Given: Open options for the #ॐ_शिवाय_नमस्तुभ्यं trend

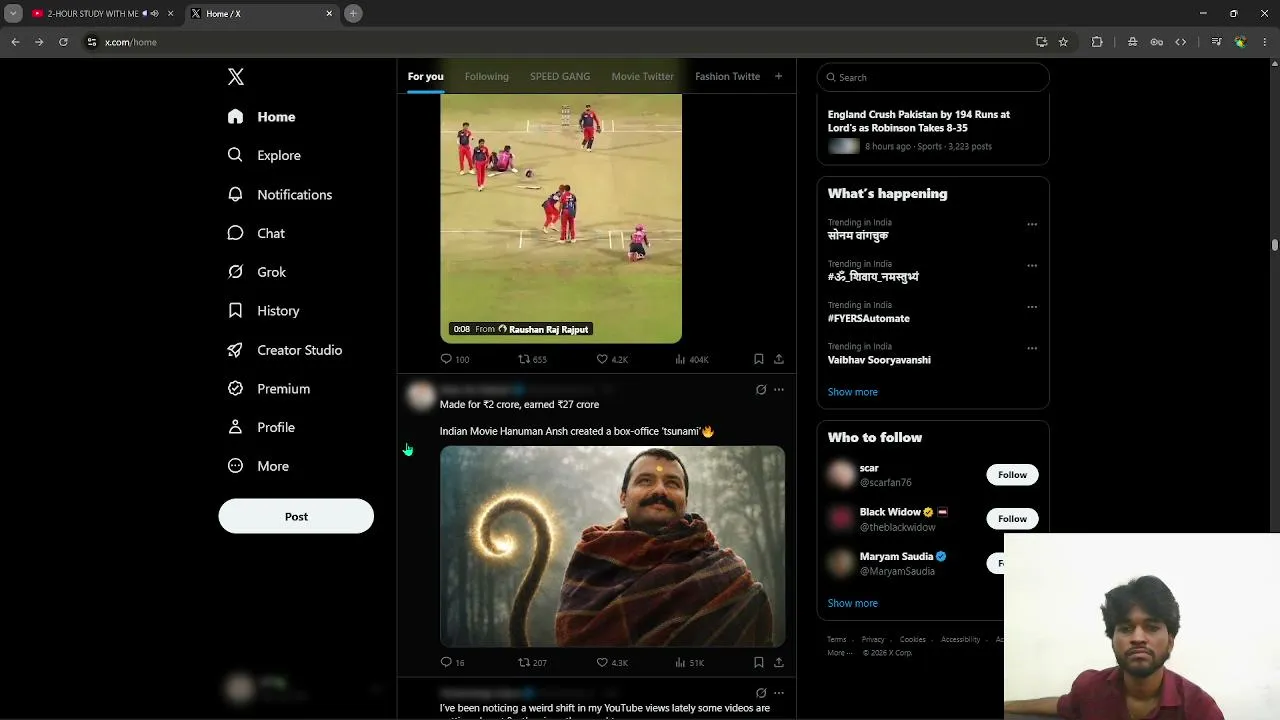Looking at the screenshot, I should (x=1032, y=266).
